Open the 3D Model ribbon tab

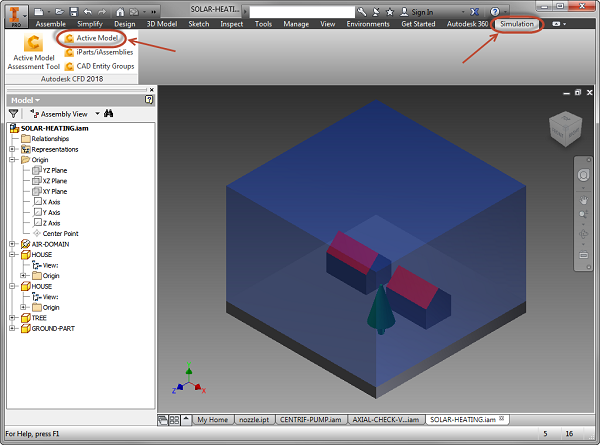(162, 23)
